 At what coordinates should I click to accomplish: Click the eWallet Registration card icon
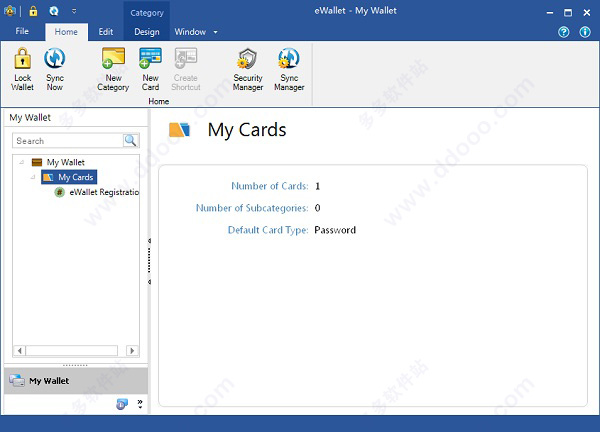[59, 192]
